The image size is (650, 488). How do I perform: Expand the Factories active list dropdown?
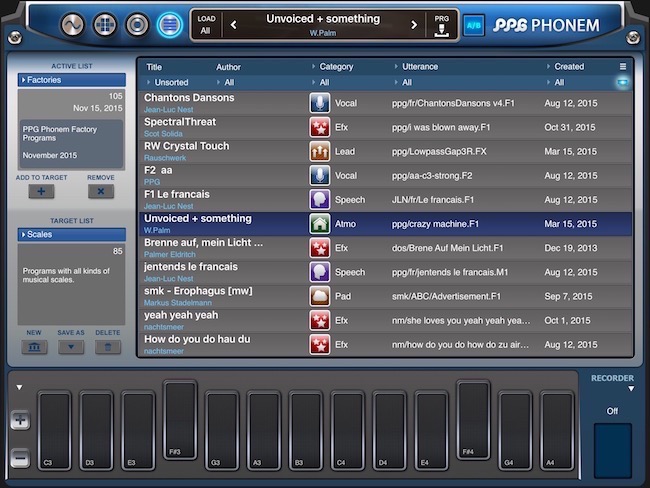72,80
